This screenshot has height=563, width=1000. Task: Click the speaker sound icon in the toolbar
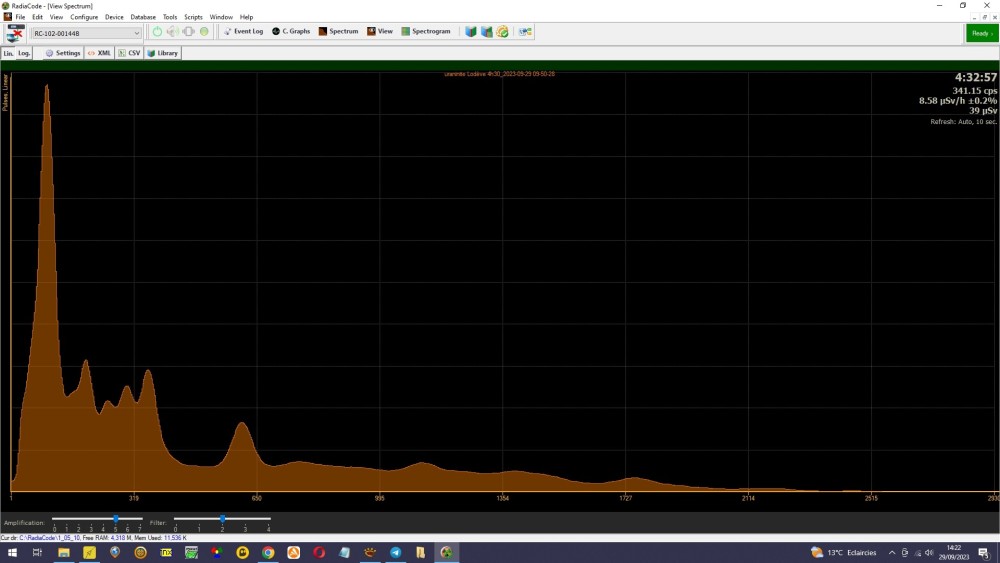point(172,32)
